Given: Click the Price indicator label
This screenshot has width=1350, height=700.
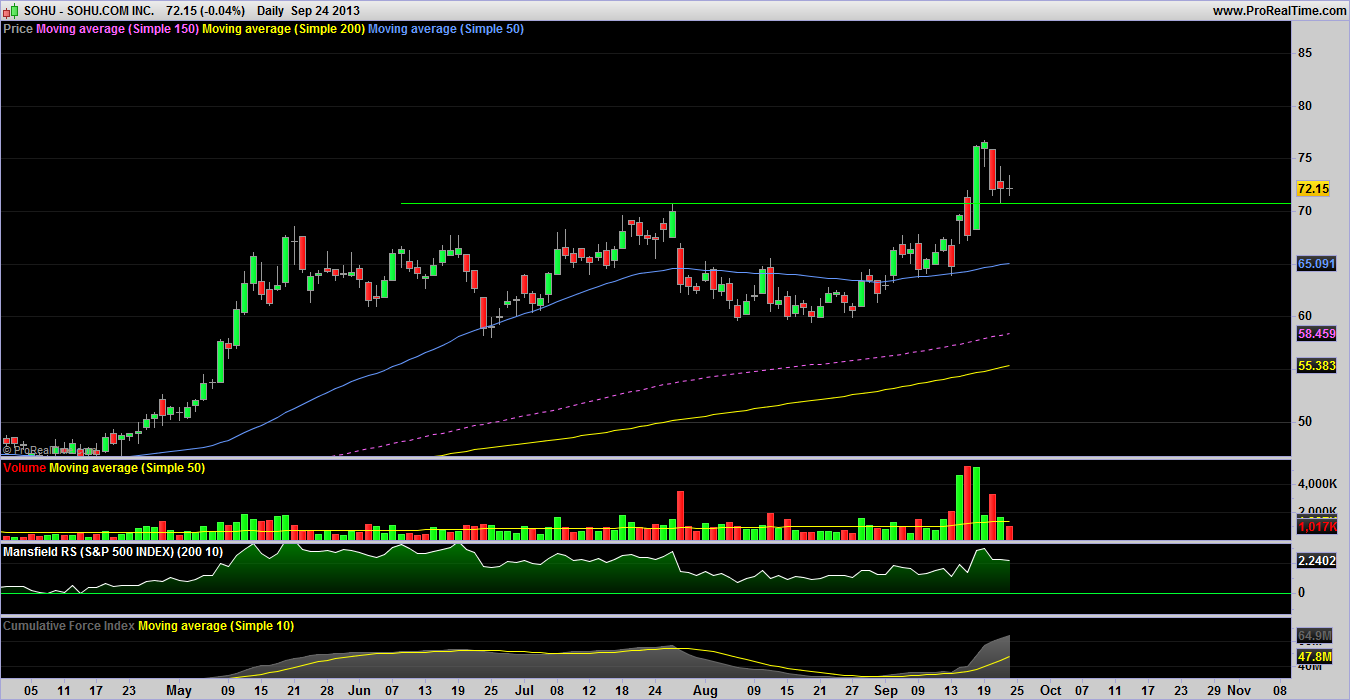Looking at the screenshot, I should tap(18, 29).
